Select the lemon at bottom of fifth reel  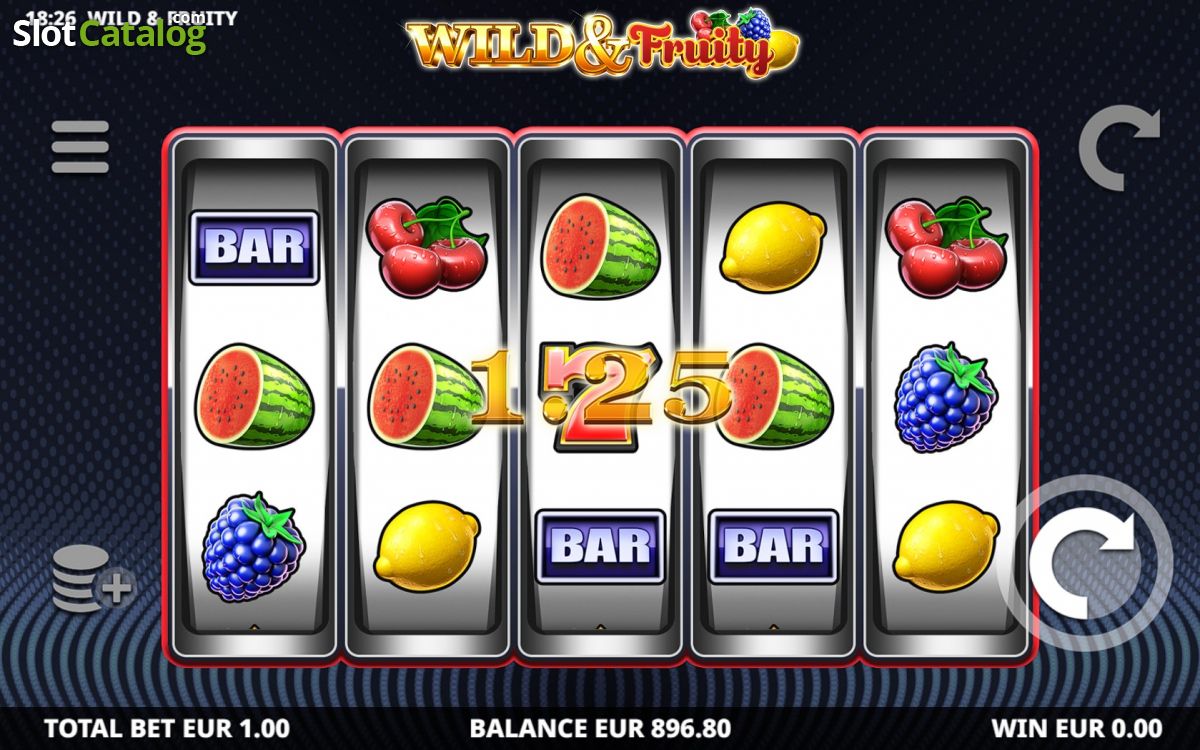click(946, 546)
